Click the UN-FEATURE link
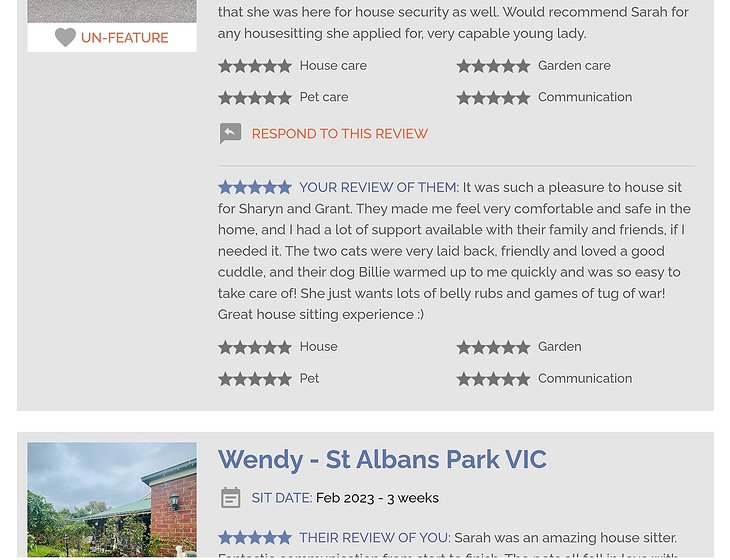This screenshot has width=730, height=560. 124,38
